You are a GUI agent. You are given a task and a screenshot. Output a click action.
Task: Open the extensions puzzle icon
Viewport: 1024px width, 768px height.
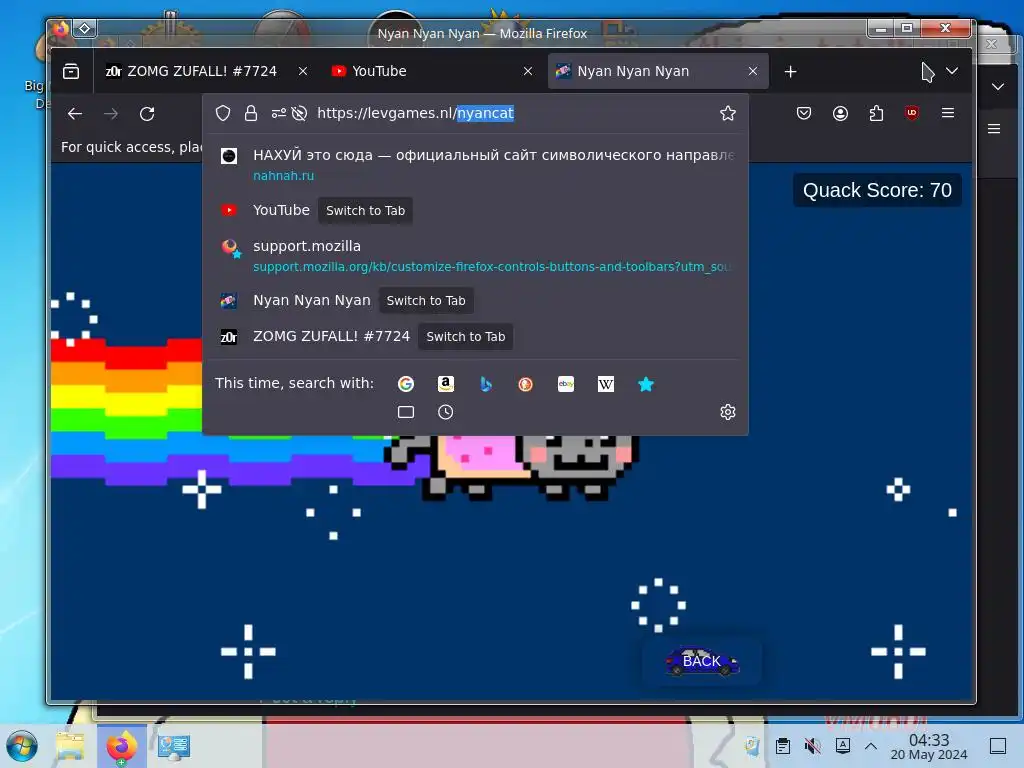[876, 114]
